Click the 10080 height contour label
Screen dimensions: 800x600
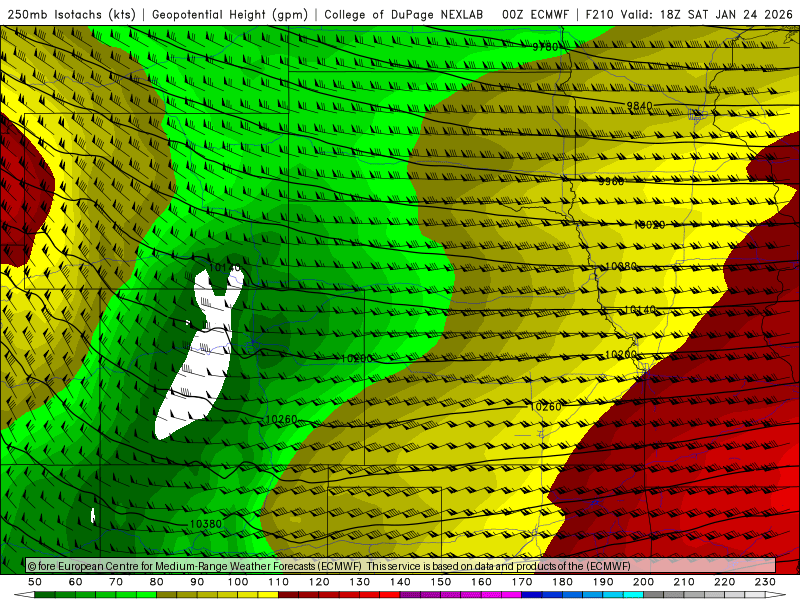pos(620,266)
